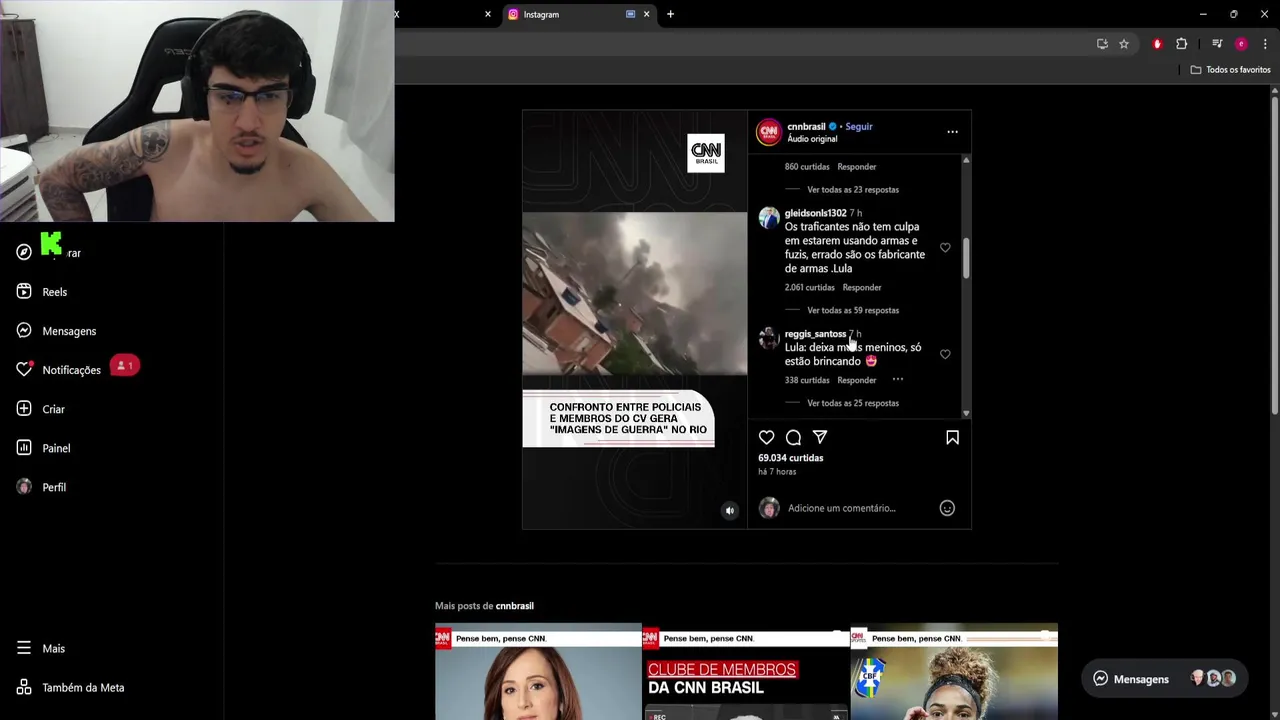Open the CBF player post thumbnail
This screenshot has height=720, width=1280.
tap(954, 672)
